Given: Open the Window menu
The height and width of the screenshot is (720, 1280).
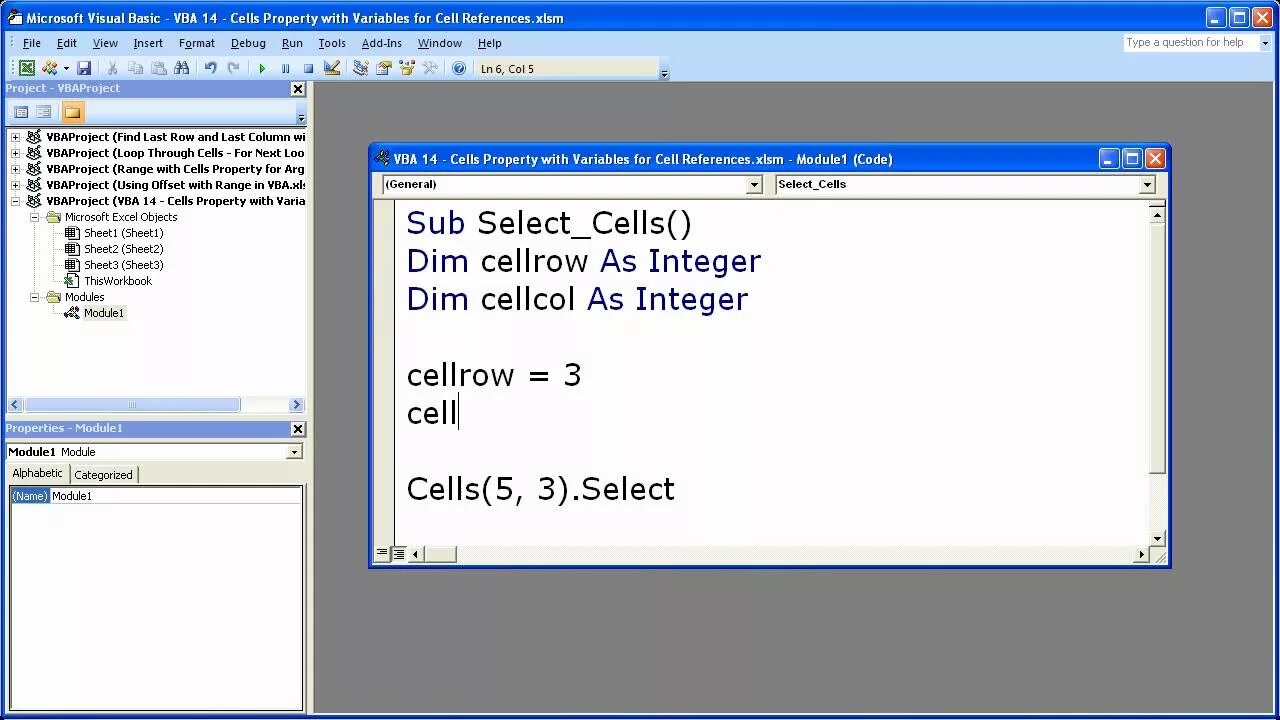Looking at the screenshot, I should 440,43.
